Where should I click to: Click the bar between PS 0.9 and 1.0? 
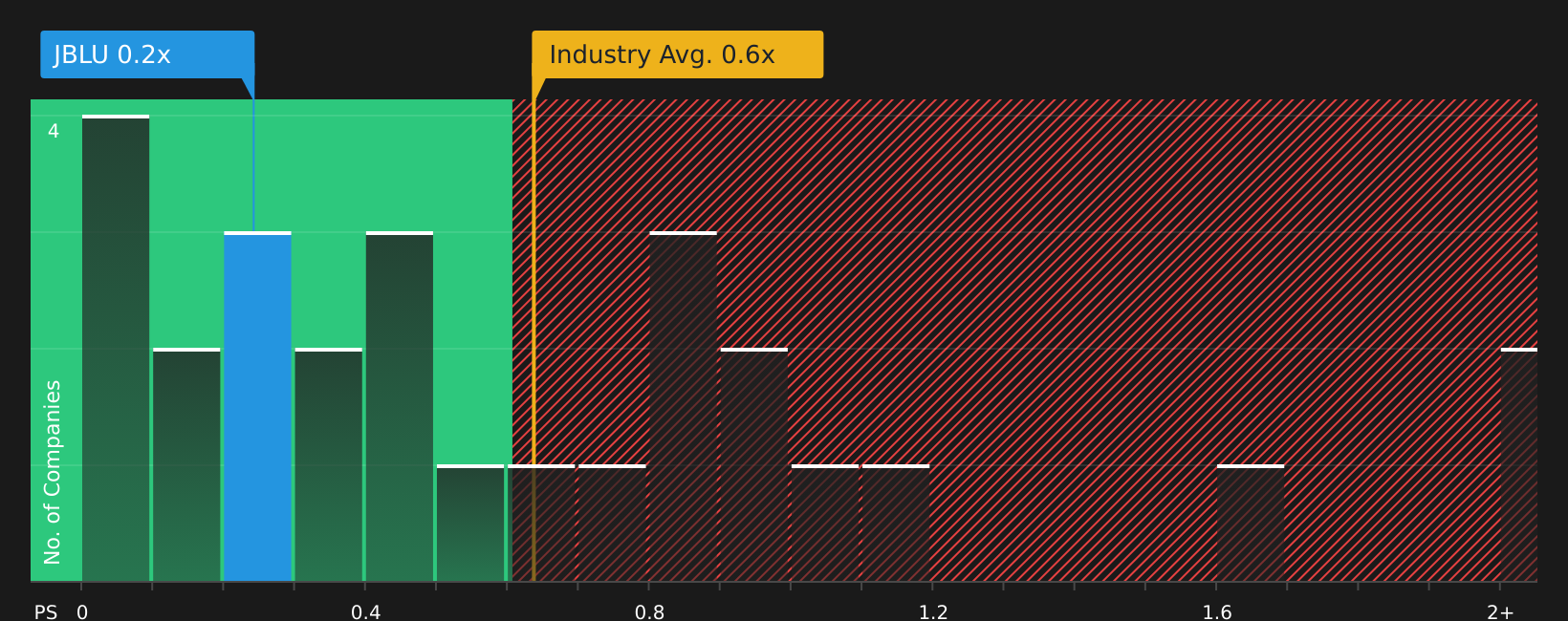(x=754, y=464)
